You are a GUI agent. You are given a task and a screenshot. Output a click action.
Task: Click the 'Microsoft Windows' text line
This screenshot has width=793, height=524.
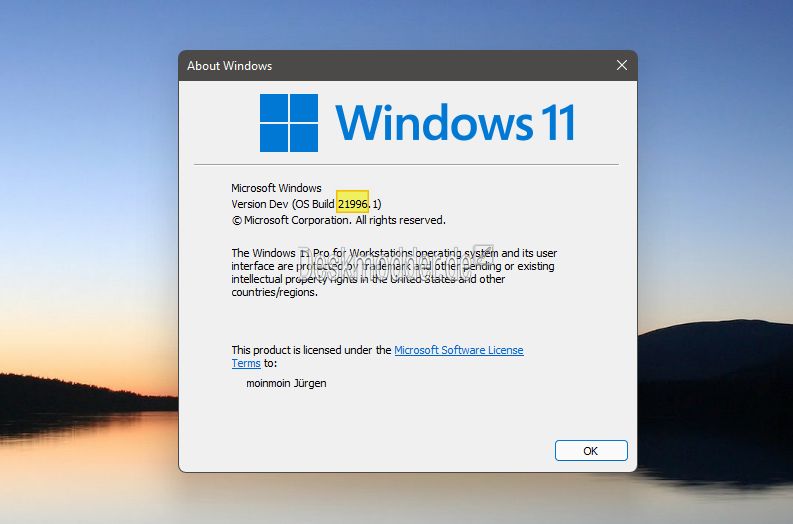(x=276, y=188)
